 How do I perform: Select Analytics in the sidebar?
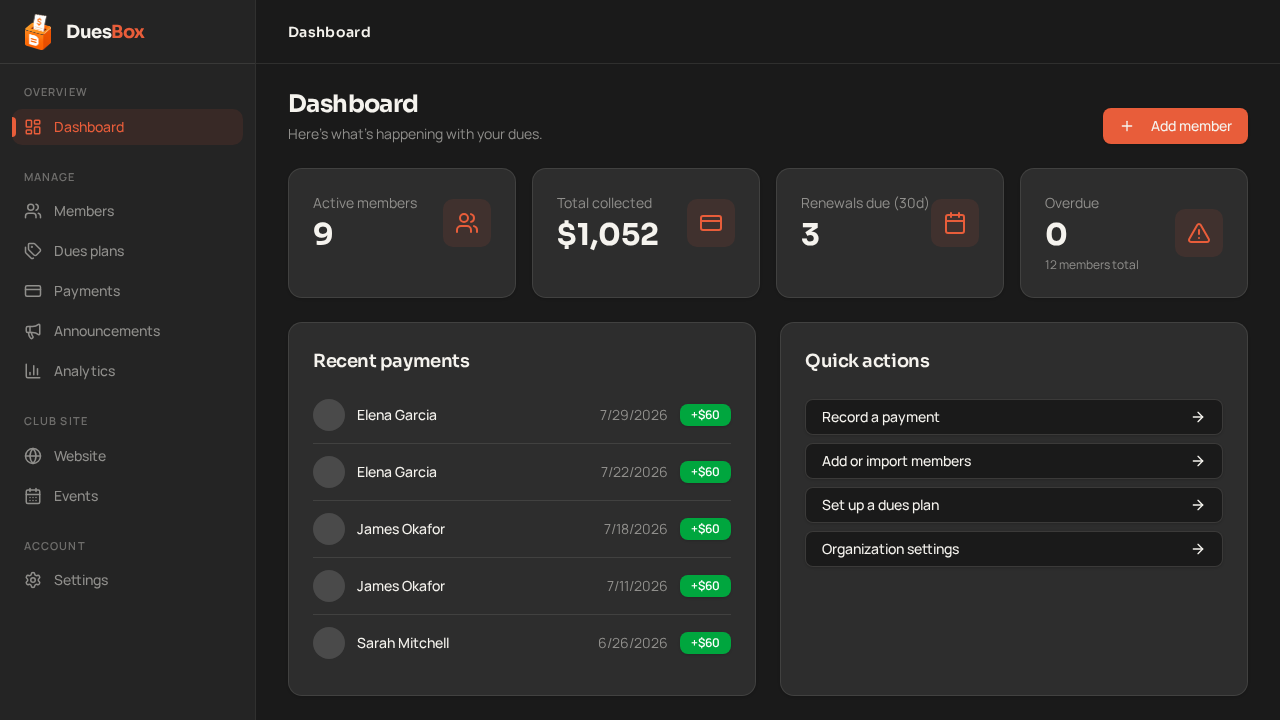tap(128, 371)
